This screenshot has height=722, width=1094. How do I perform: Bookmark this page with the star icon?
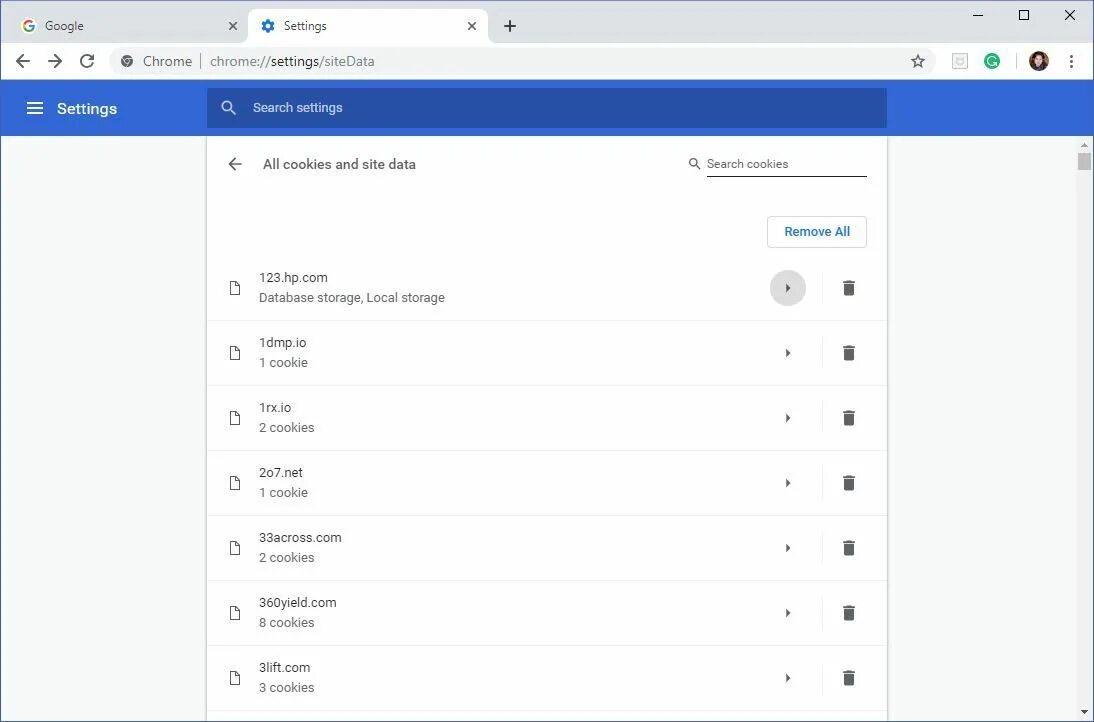point(917,61)
